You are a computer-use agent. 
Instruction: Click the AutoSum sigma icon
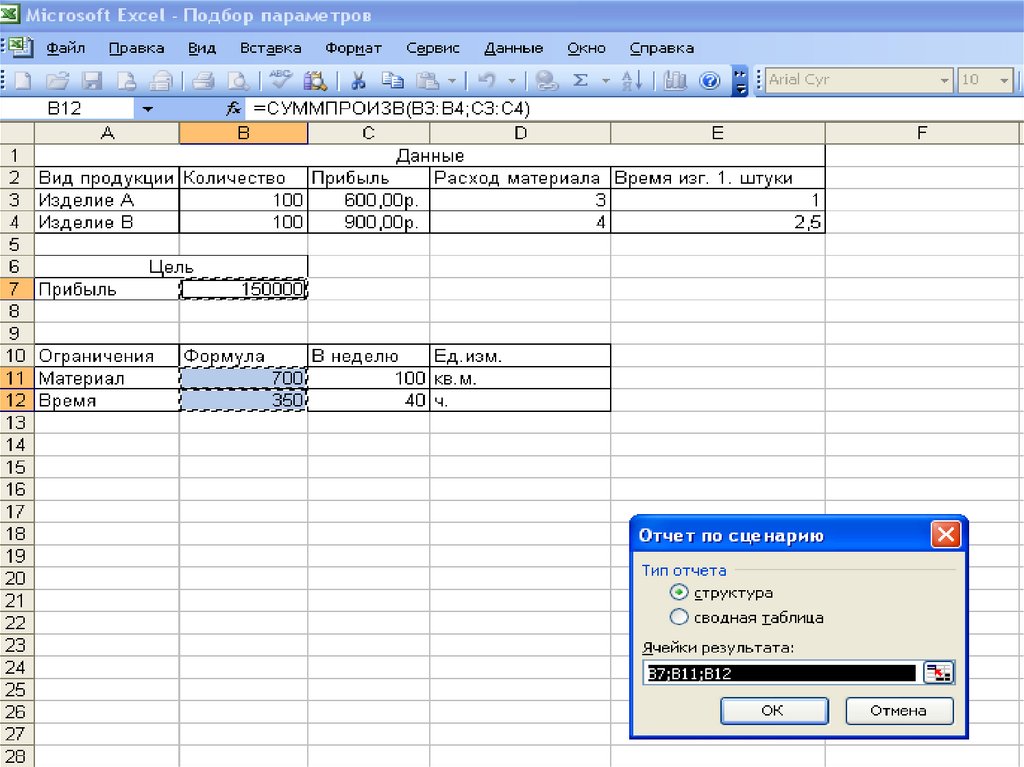point(580,80)
